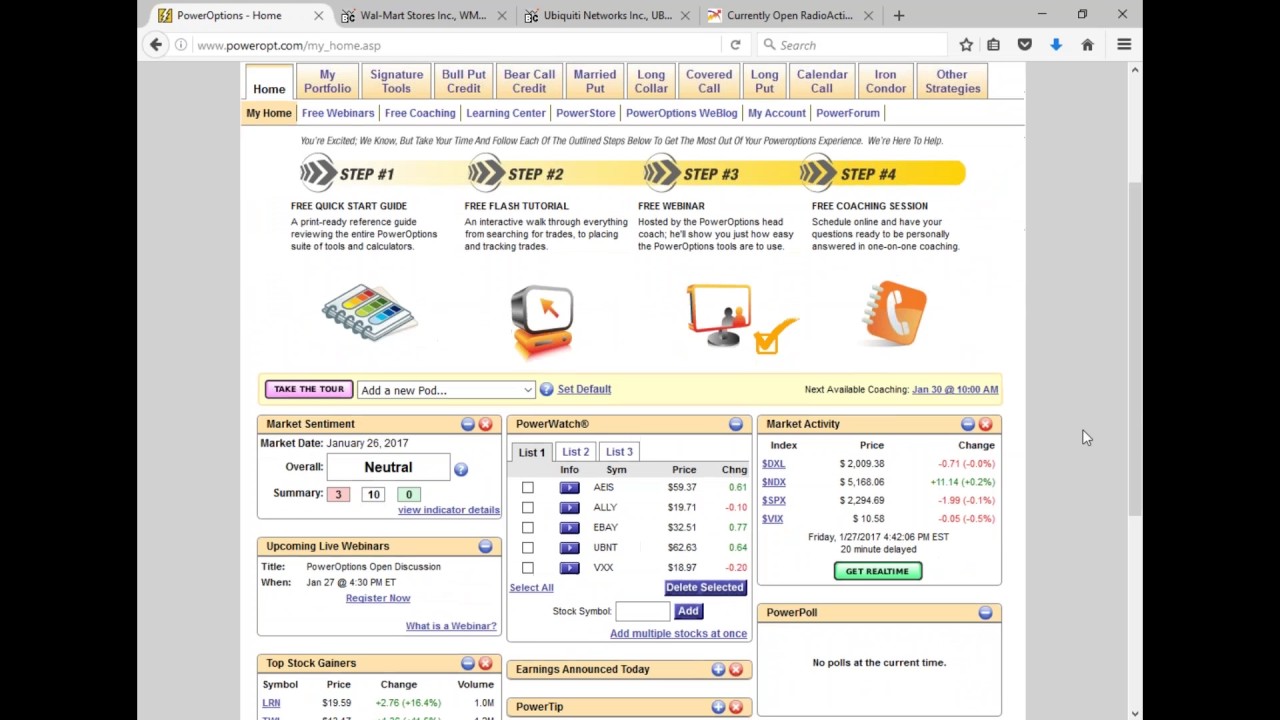Viewport: 1280px width, 720px height.
Task: Open the Flash Tutorial monitor icon
Action: pyautogui.click(x=542, y=321)
